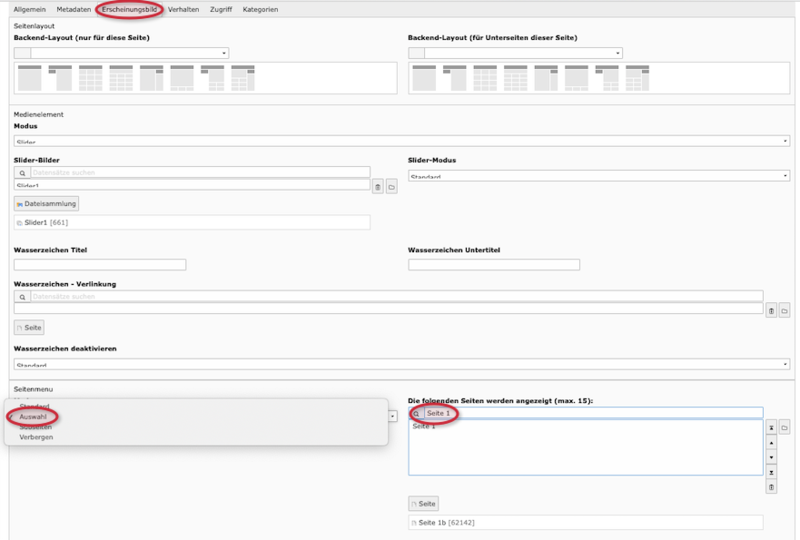Click trash icon next to Wasserzeichen Verlinkung
Screen dimensions: 800x540
pyautogui.click(x=771, y=310)
